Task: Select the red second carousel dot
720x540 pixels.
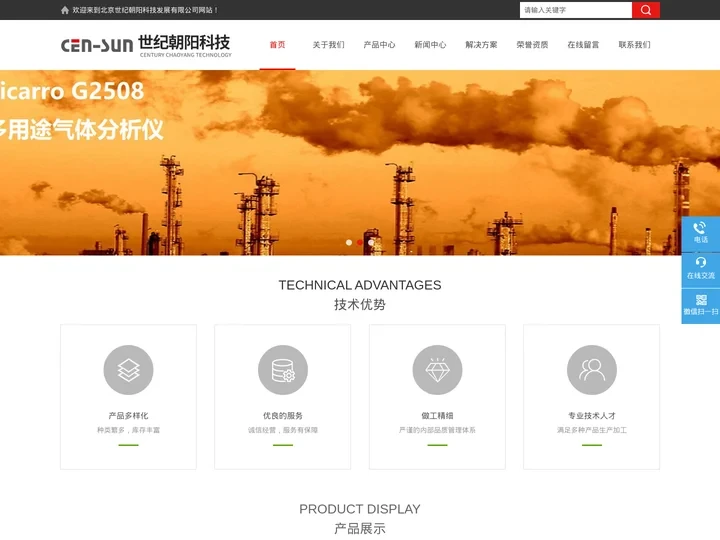Action: pyautogui.click(x=360, y=242)
